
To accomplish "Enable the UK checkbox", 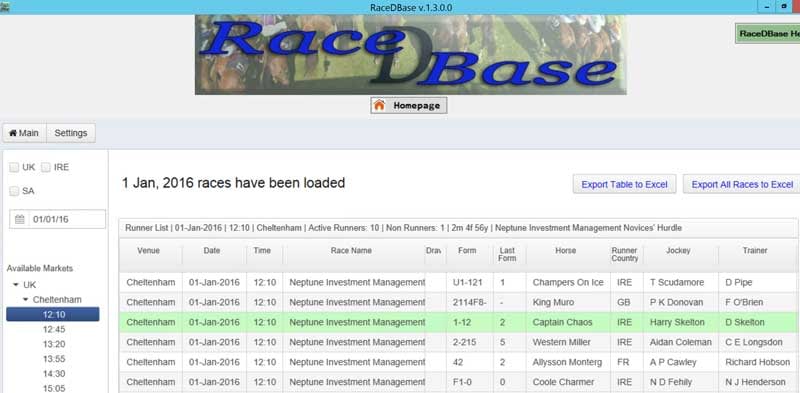I will tap(14, 167).
